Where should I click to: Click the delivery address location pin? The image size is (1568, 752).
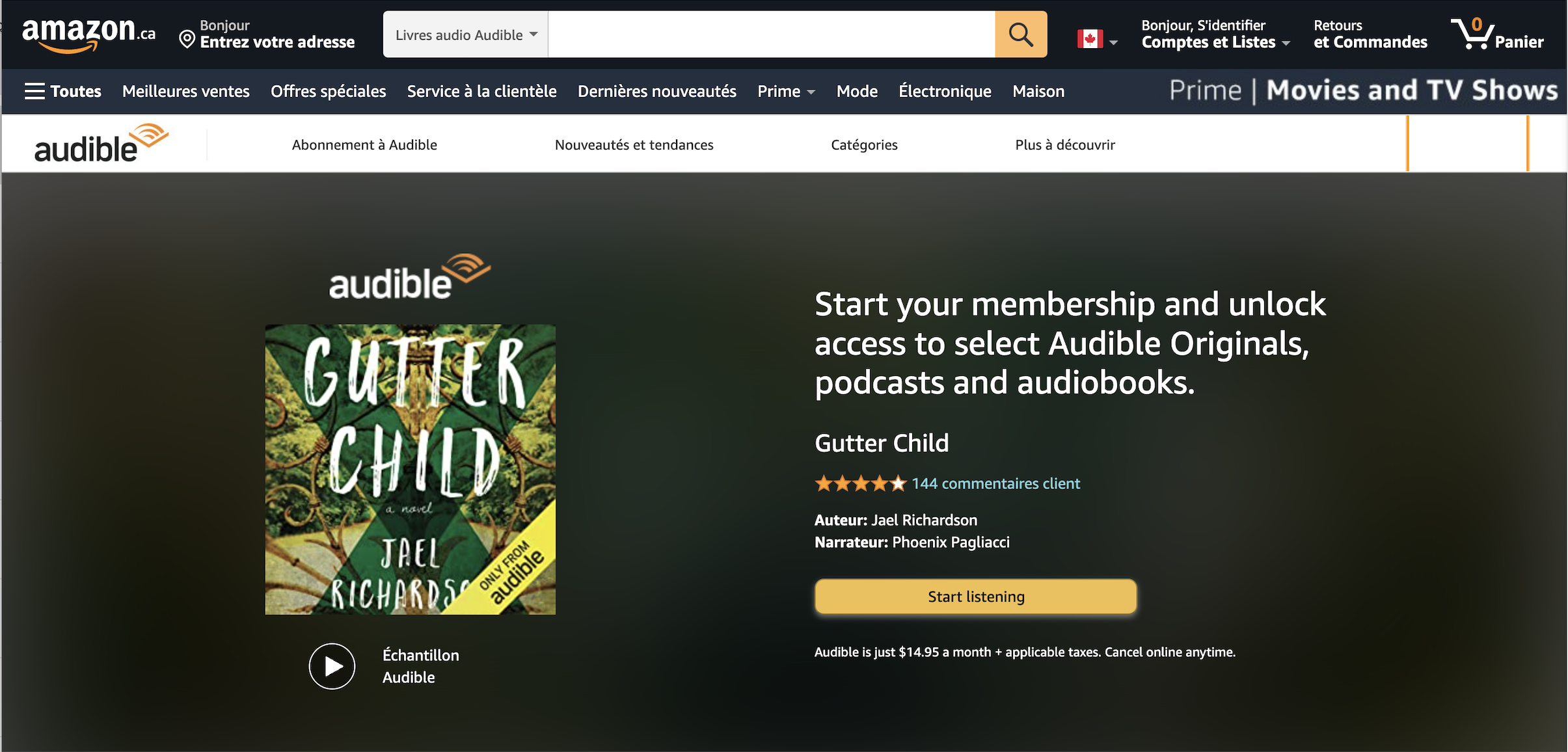(187, 40)
